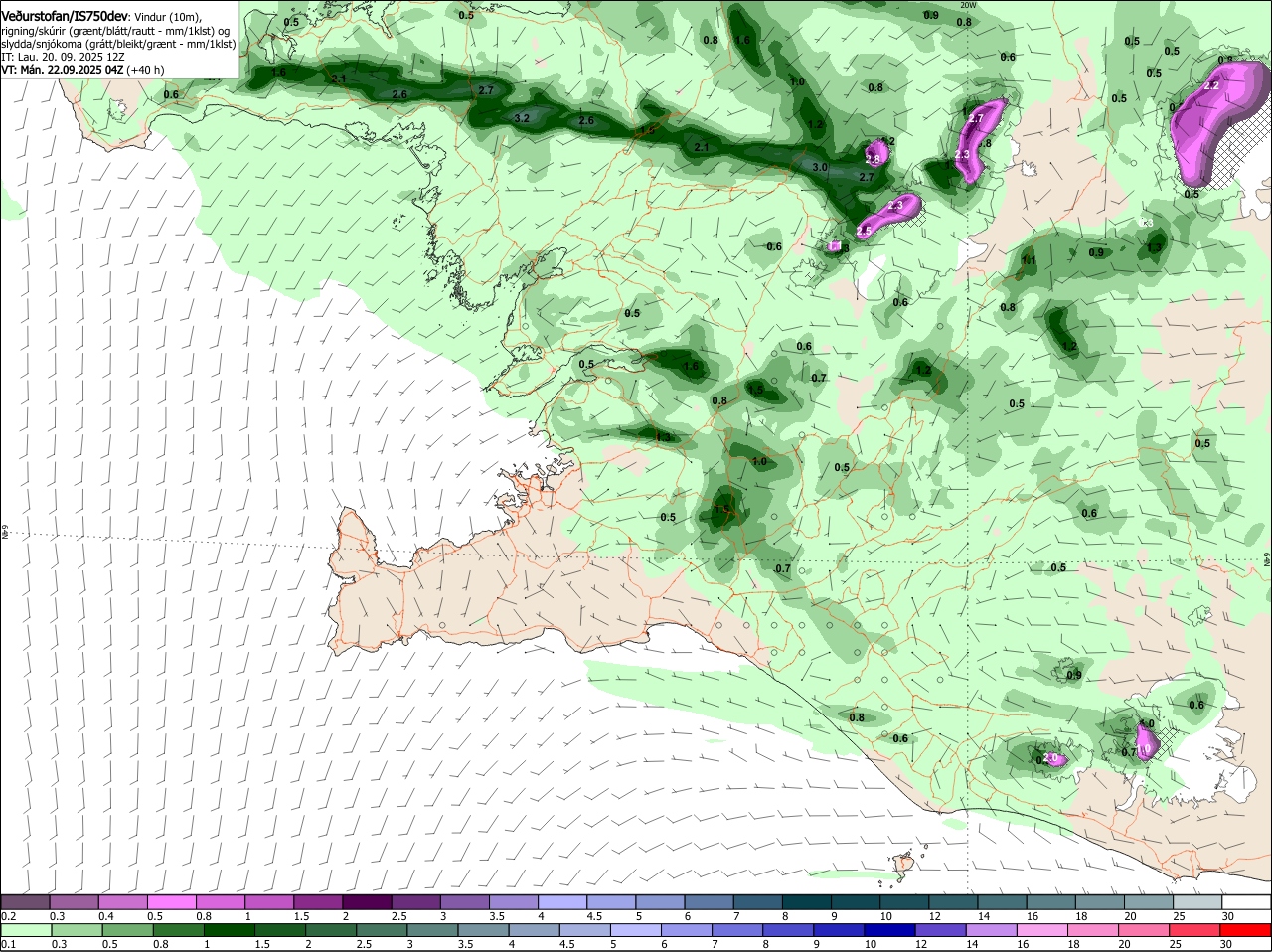Image resolution: width=1272 pixels, height=952 pixels.
Task: Click the dull plum swatch starting at 0.2
Action: click(x=26, y=901)
